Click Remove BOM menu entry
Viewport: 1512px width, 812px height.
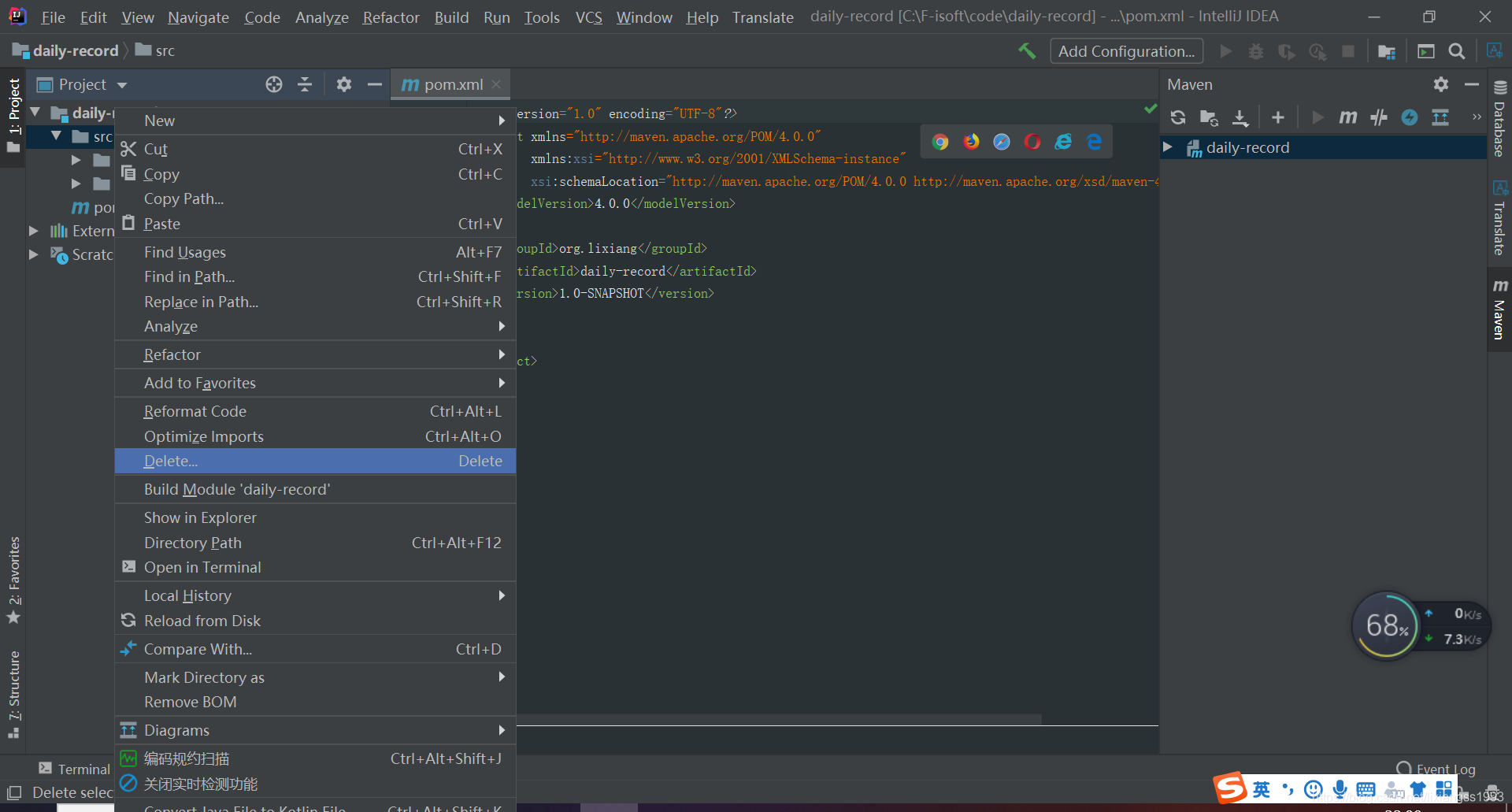click(x=315, y=702)
